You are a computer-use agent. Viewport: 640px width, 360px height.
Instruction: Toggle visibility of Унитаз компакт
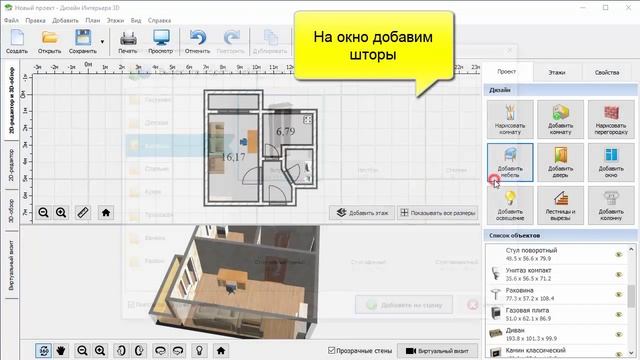(619, 274)
